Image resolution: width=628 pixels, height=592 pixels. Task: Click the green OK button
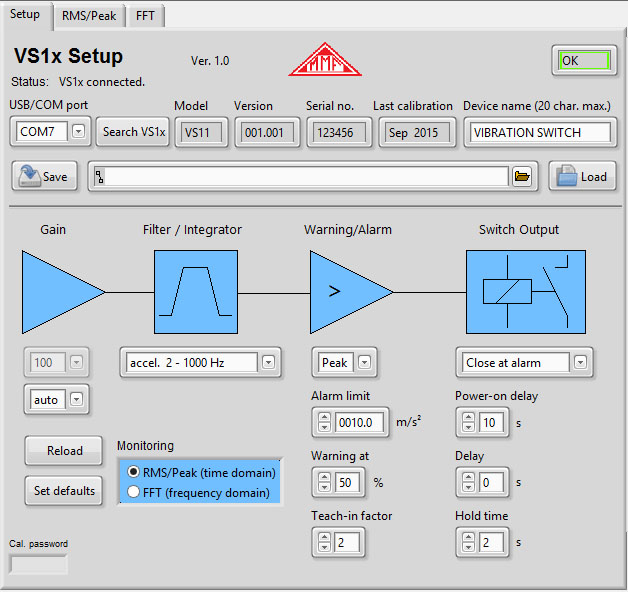coord(584,60)
